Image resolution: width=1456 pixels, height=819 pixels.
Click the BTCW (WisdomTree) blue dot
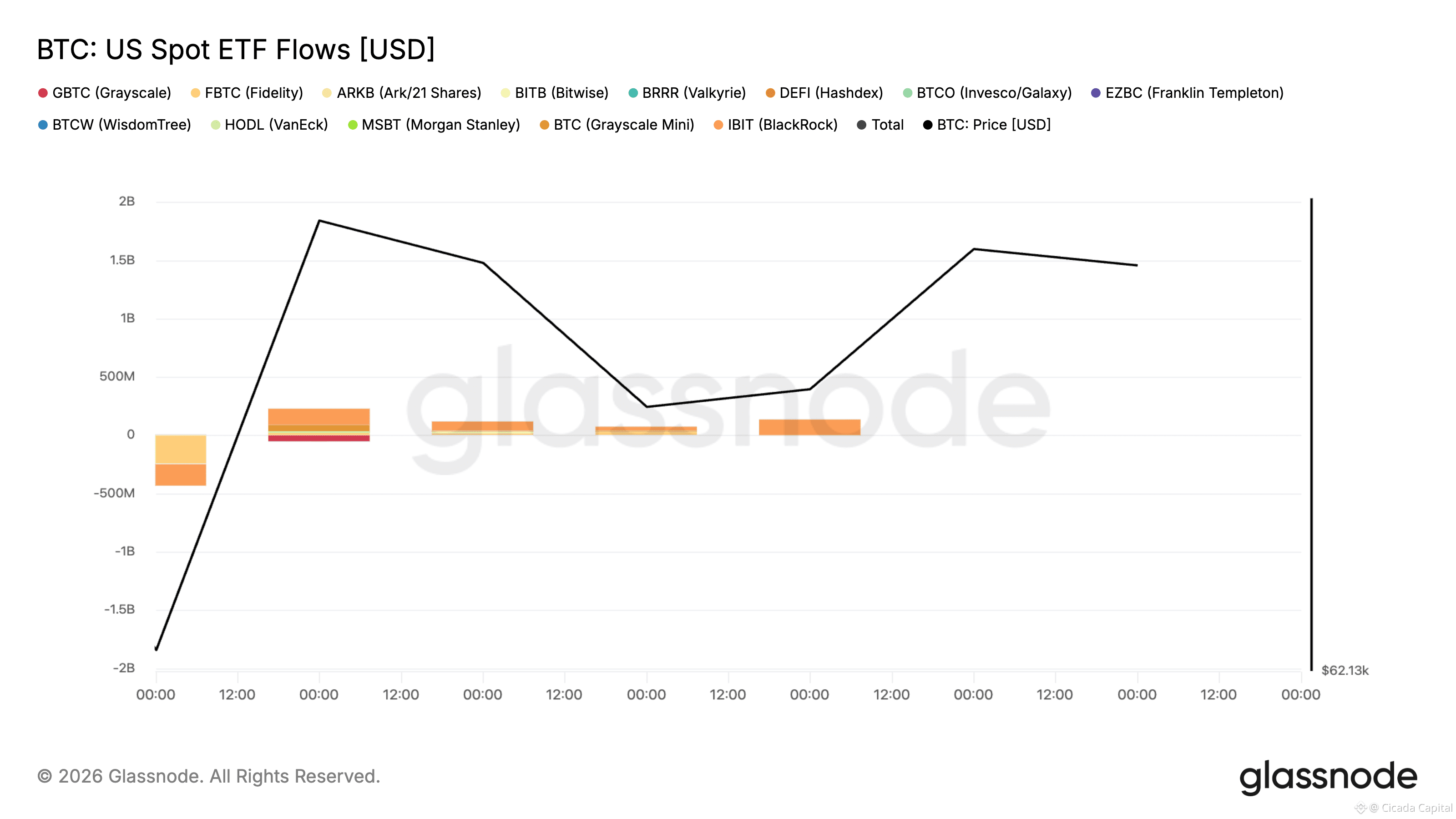pyautogui.click(x=43, y=125)
